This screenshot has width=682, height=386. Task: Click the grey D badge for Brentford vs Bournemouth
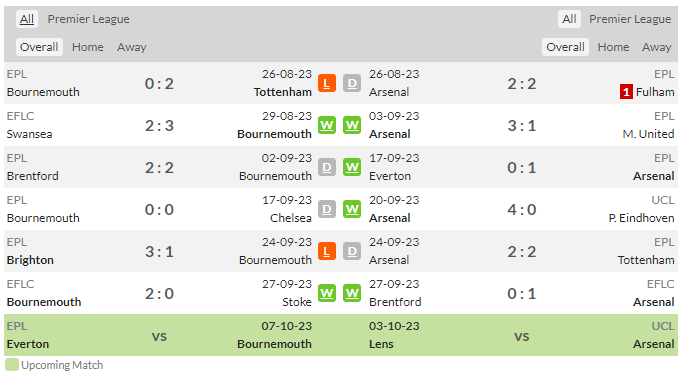[327, 167]
